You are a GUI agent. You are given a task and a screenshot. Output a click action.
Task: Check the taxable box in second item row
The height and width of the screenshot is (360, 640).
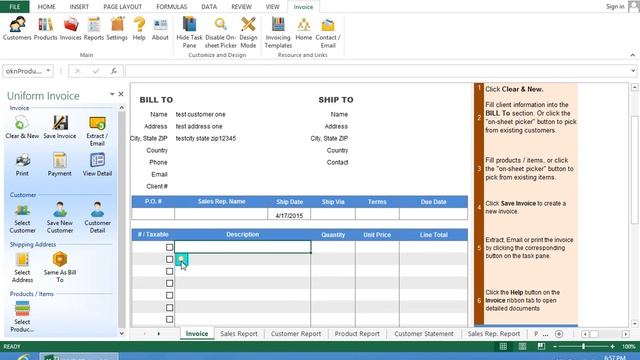(x=169, y=259)
